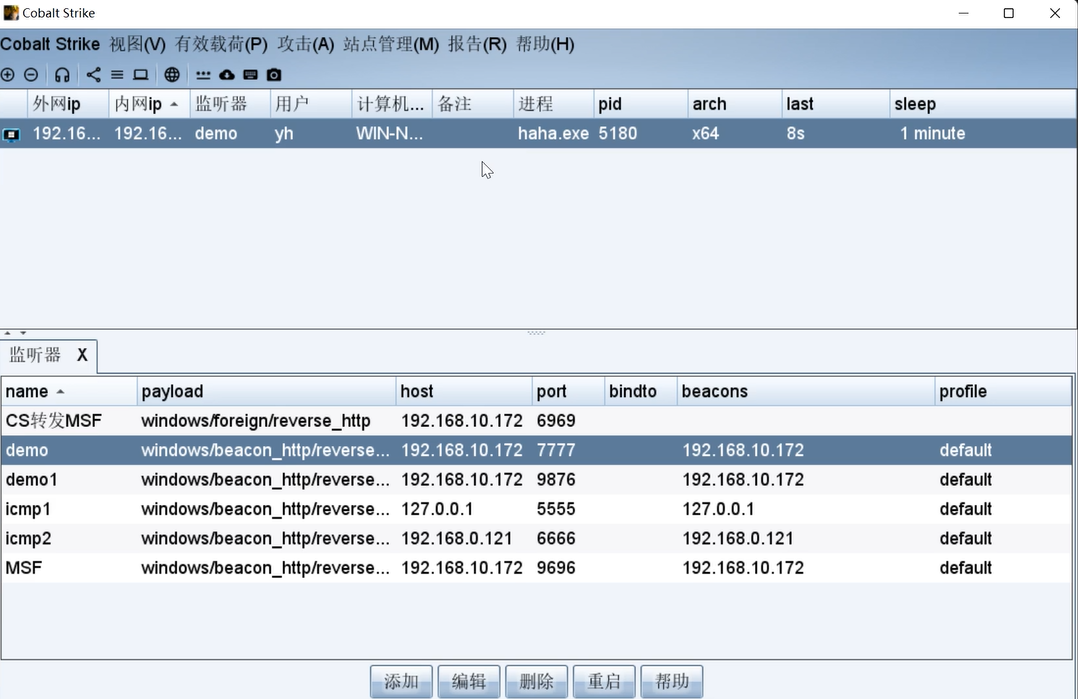Show targets with the laptop icon

[141, 75]
